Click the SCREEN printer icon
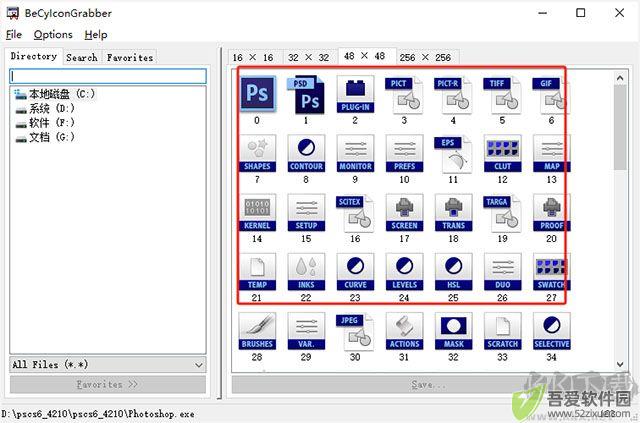 [404, 213]
